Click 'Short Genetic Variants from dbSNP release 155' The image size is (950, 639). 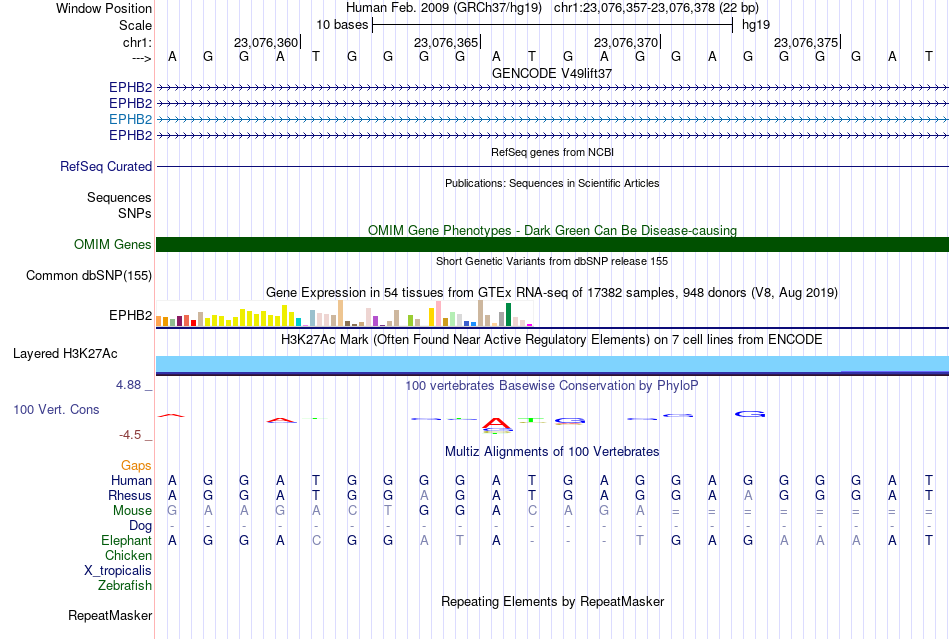click(x=552, y=261)
